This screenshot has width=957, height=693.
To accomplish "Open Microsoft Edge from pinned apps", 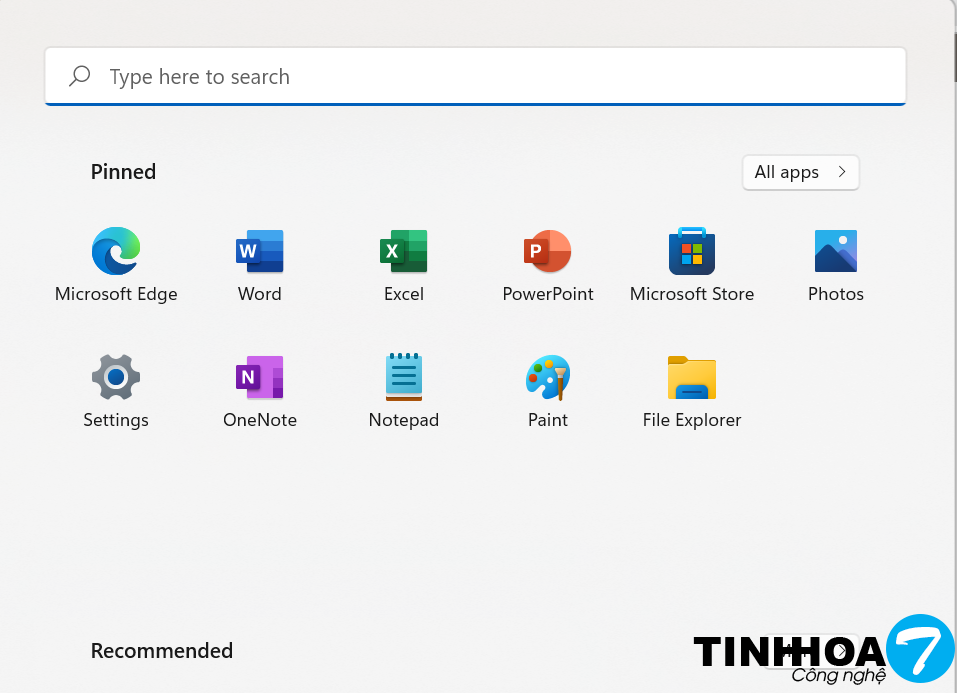I will [x=116, y=251].
